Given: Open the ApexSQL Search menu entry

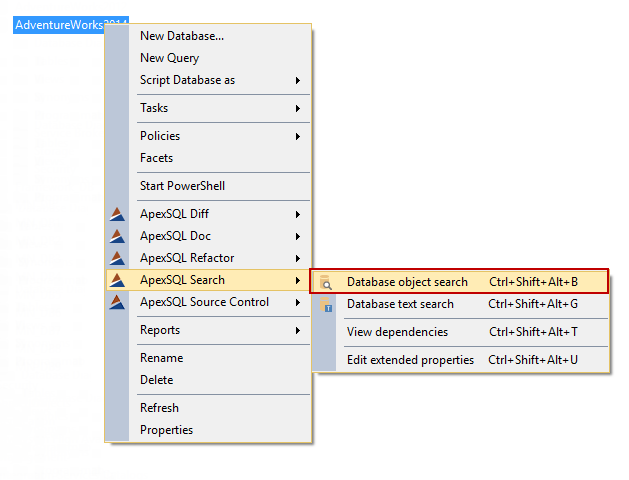Looking at the screenshot, I should point(208,280).
